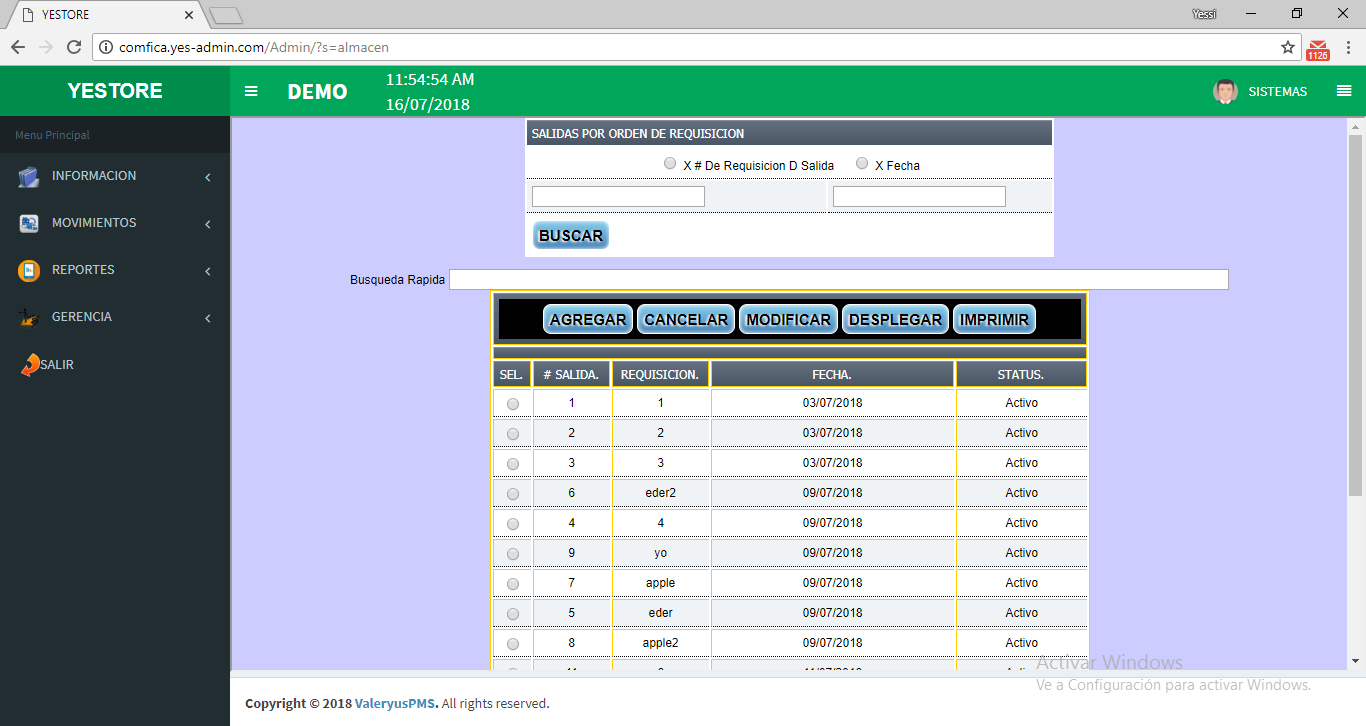Click the REPORTES sidebar icon
The width and height of the screenshot is (1366, 726).
29,271
